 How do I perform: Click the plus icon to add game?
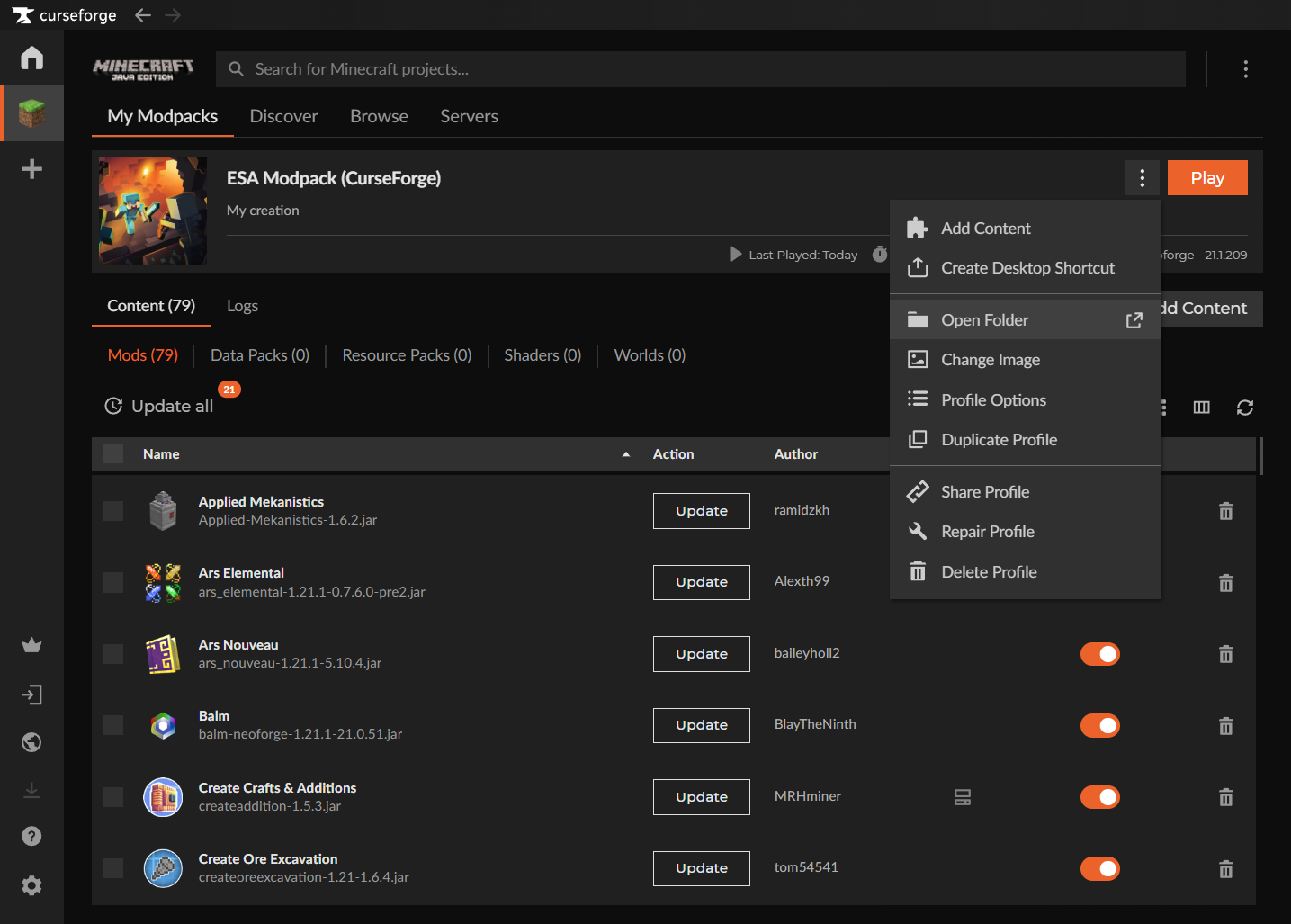click(x=31, y=169)
